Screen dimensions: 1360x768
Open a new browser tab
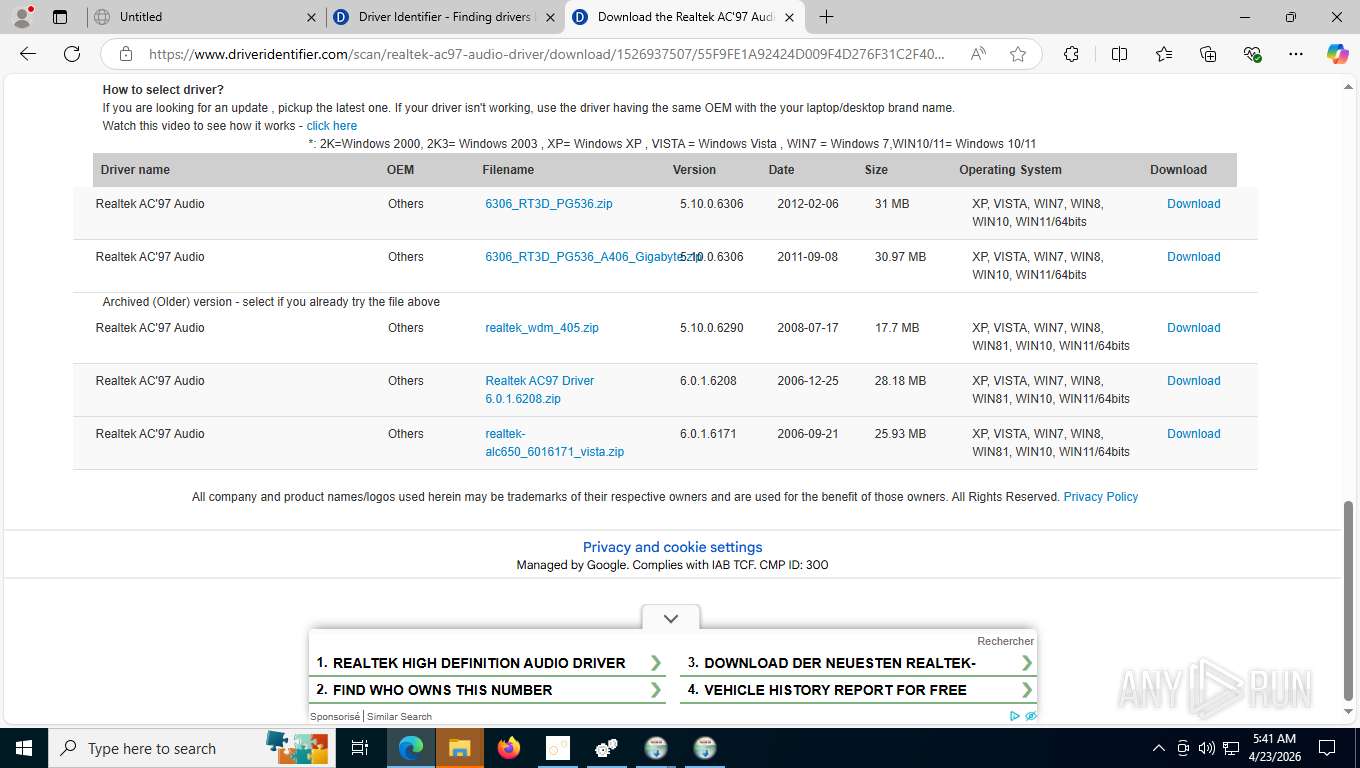(826, 16)
